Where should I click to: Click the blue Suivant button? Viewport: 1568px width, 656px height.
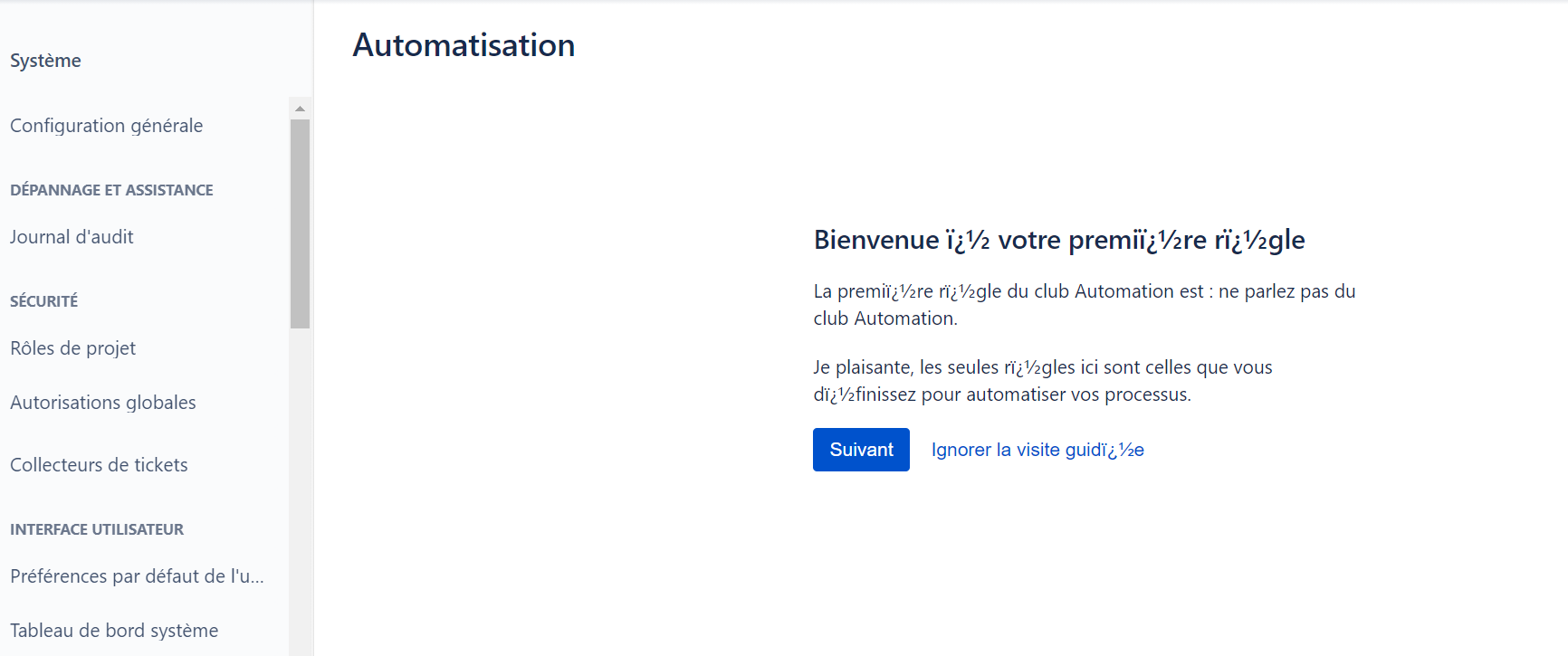tap(861, 450)
